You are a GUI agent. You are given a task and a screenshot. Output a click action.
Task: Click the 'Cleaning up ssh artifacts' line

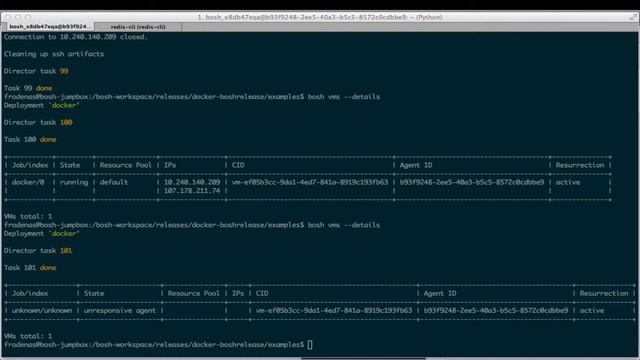(54, 54)
